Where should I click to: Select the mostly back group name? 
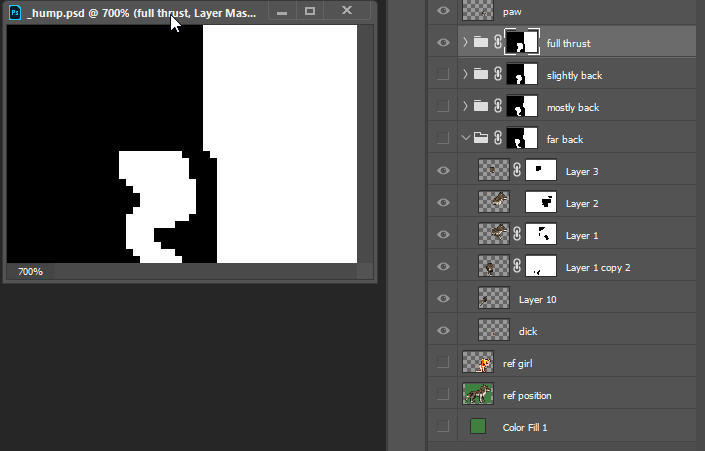[574, 107]
